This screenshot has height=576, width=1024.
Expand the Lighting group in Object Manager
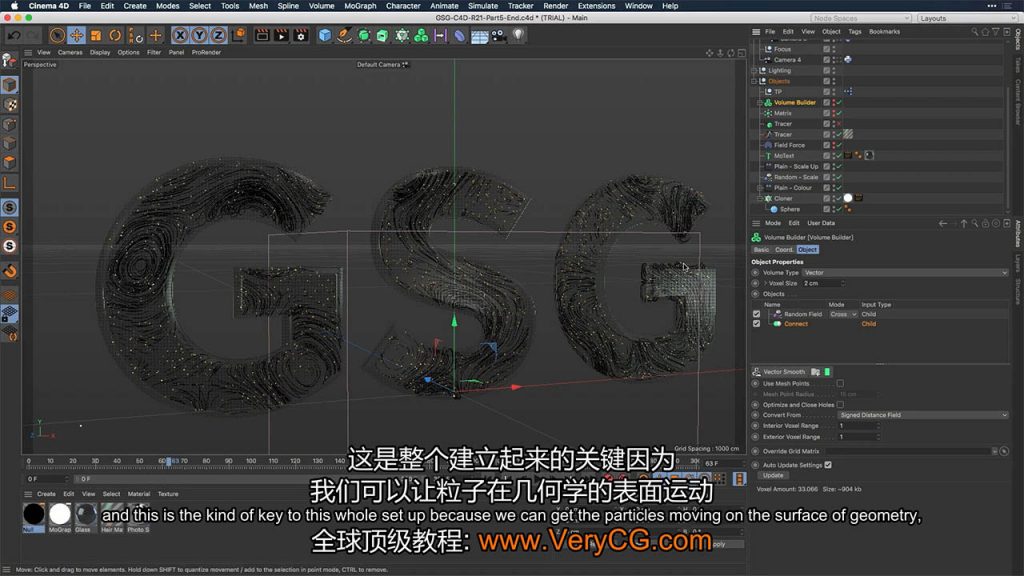click(x=754, y=71)
